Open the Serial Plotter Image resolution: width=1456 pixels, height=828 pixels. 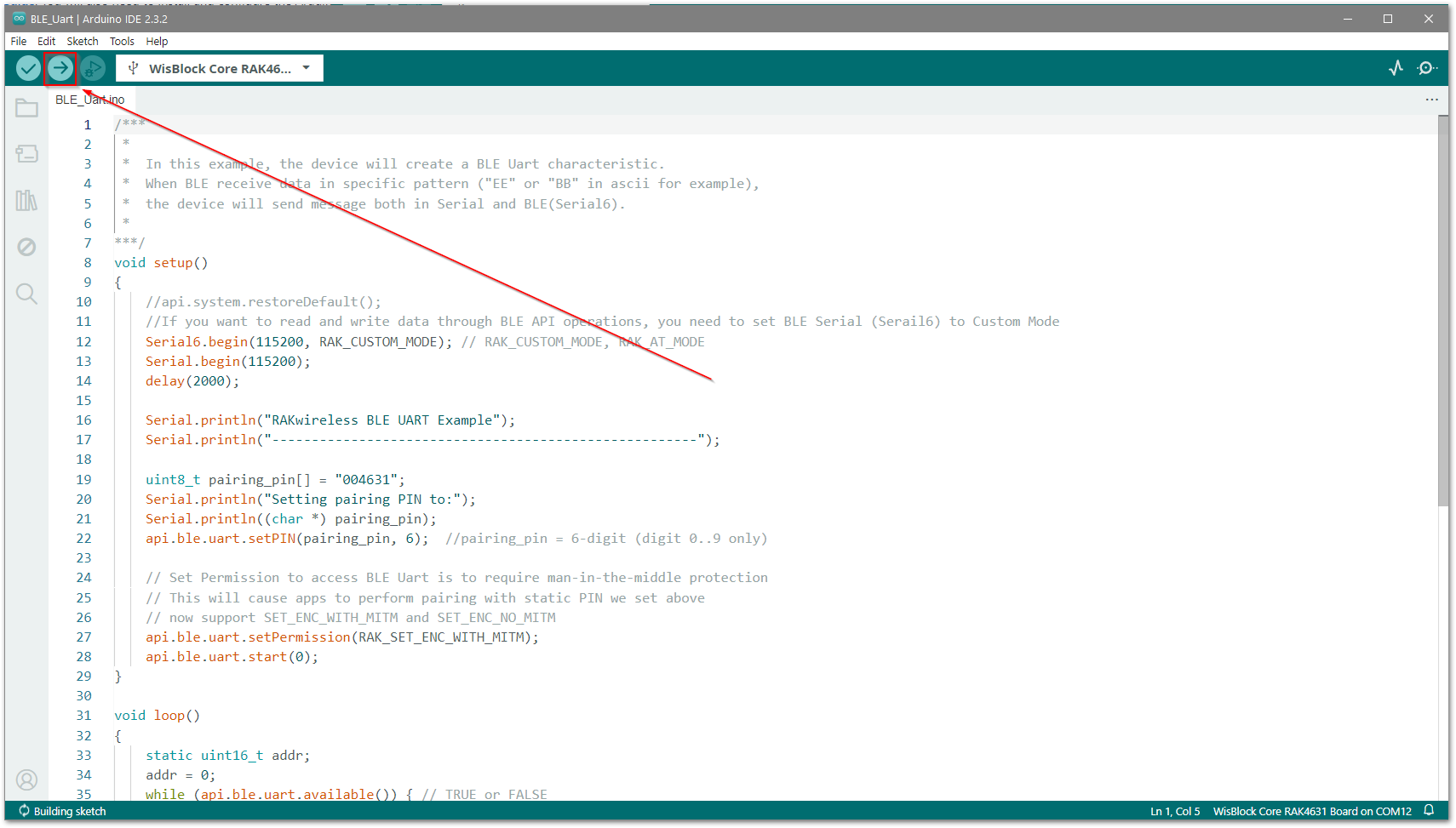pyautogui.click(x=1396, y=68)
